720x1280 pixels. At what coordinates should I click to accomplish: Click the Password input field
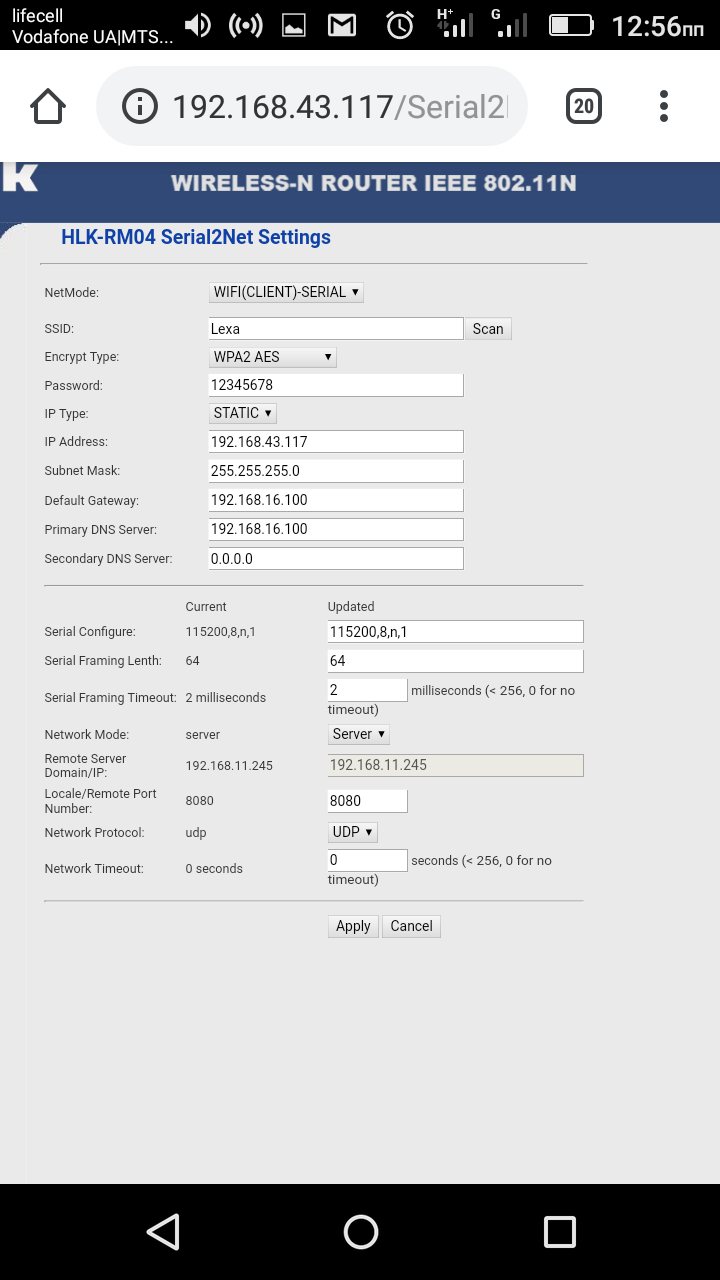336,385
